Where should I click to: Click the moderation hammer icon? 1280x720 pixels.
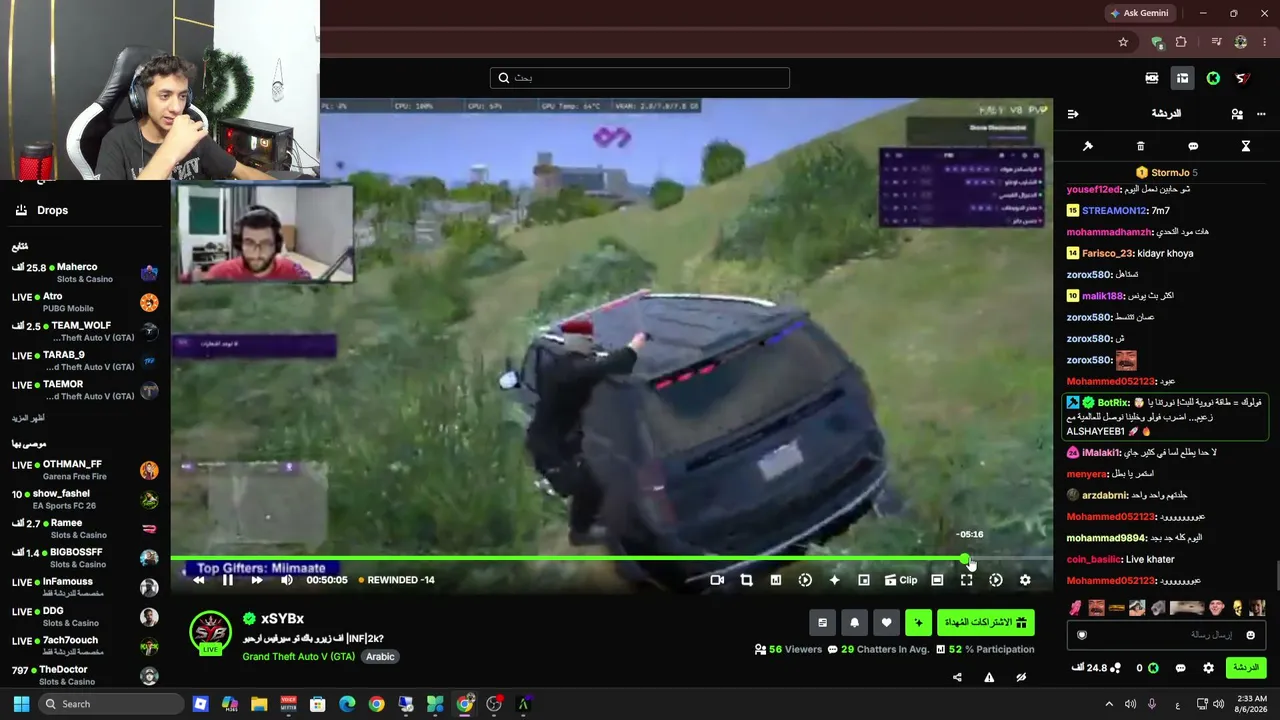(x=1088, y=146)
